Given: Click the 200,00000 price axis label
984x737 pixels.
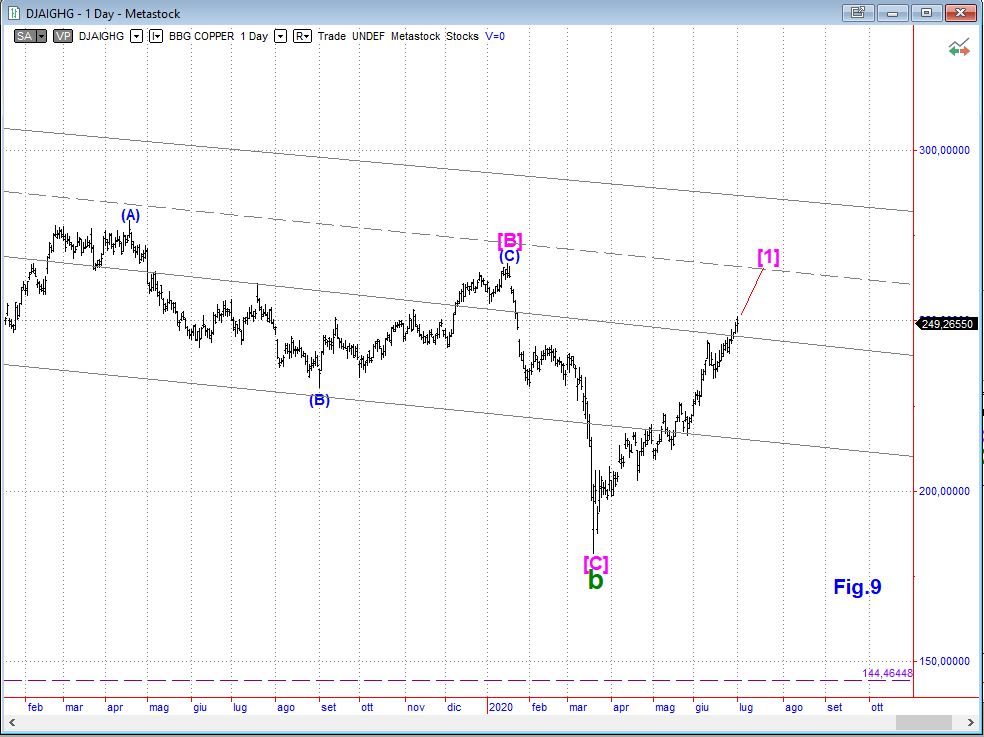Looking at the screenshot, I should coord(944,491).
